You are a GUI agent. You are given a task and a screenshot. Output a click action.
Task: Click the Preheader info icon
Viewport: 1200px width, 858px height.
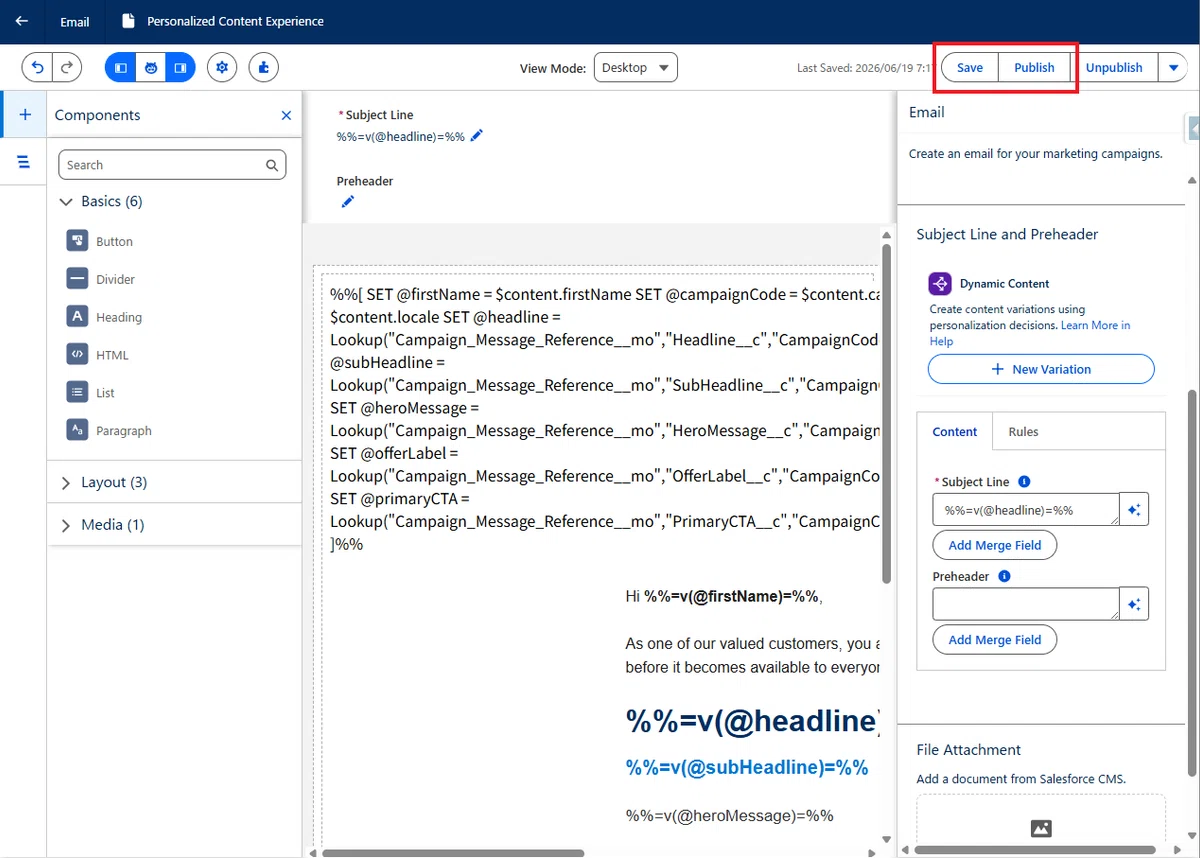(1004, 577)
